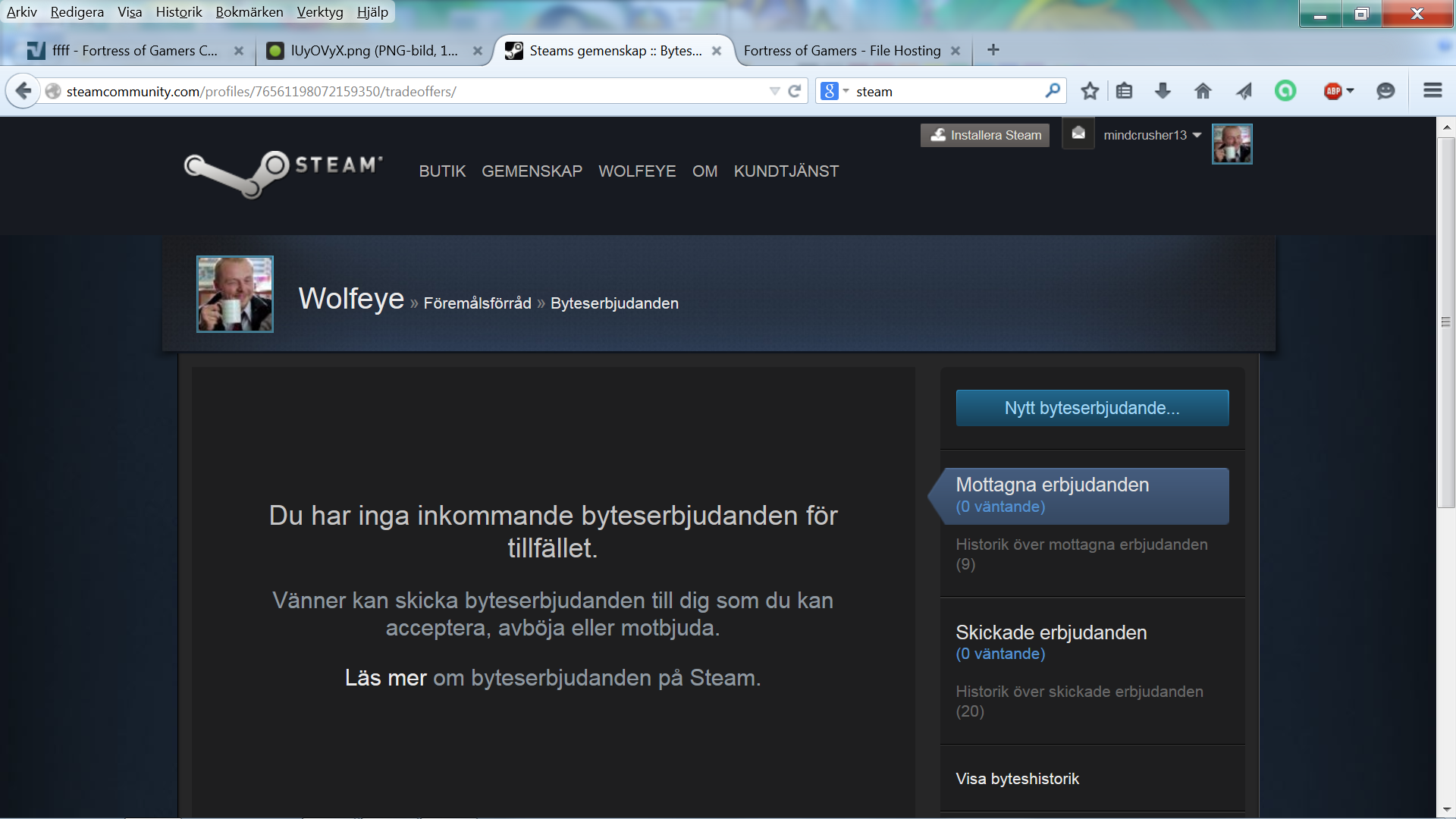Go to the browser home page icon
The width and height of the screenshot is (1456, 819).
(x=1203, y=91)
